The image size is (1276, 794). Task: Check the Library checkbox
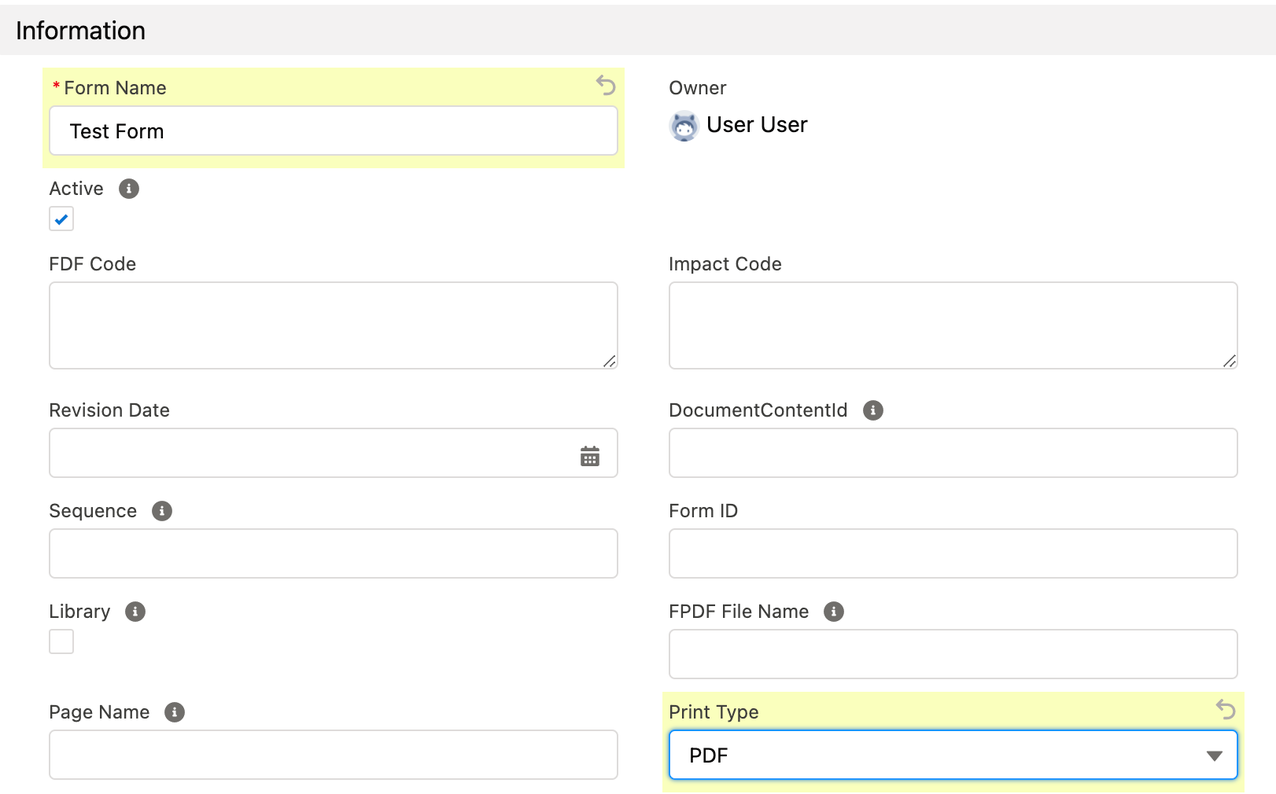pyautogui.click(x=61, y=641)
